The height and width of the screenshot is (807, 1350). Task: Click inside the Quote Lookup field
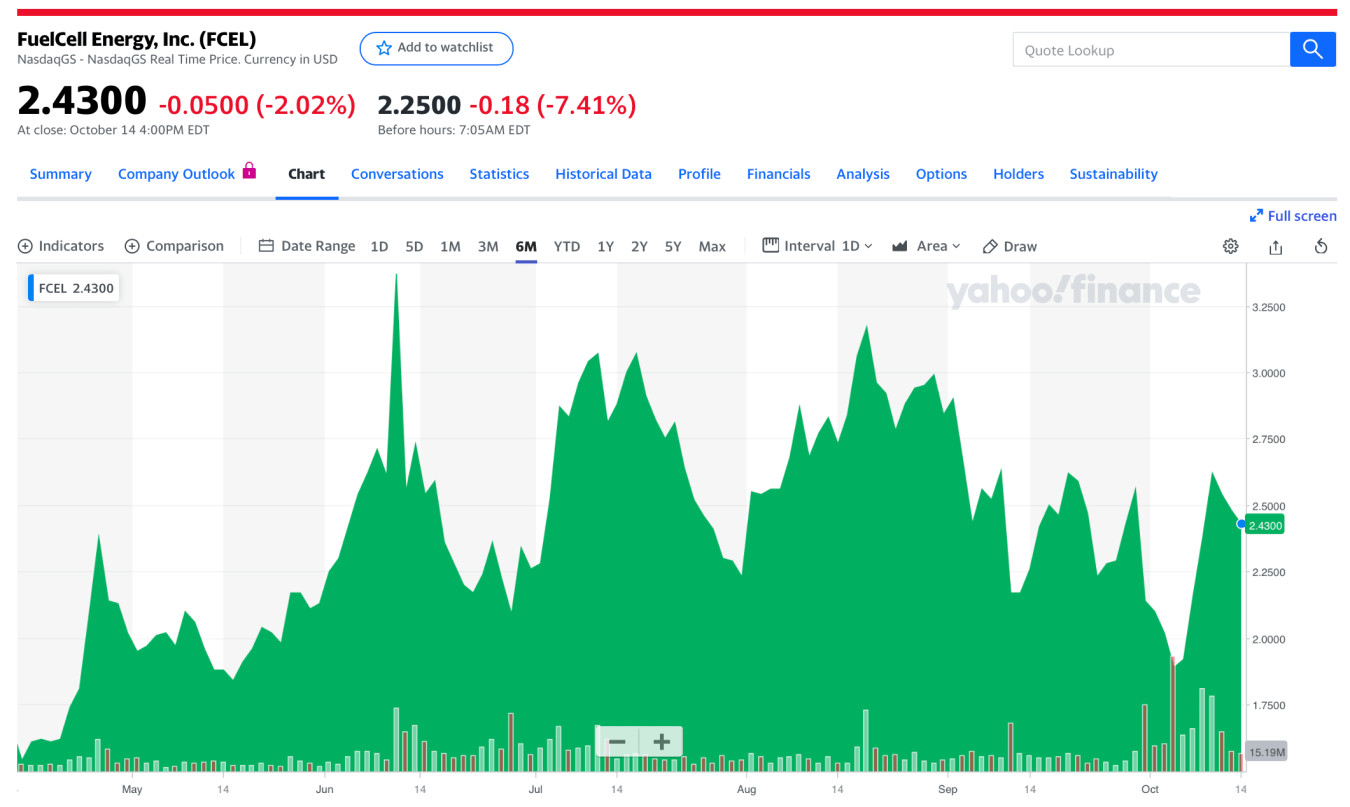pos(1151,49)
